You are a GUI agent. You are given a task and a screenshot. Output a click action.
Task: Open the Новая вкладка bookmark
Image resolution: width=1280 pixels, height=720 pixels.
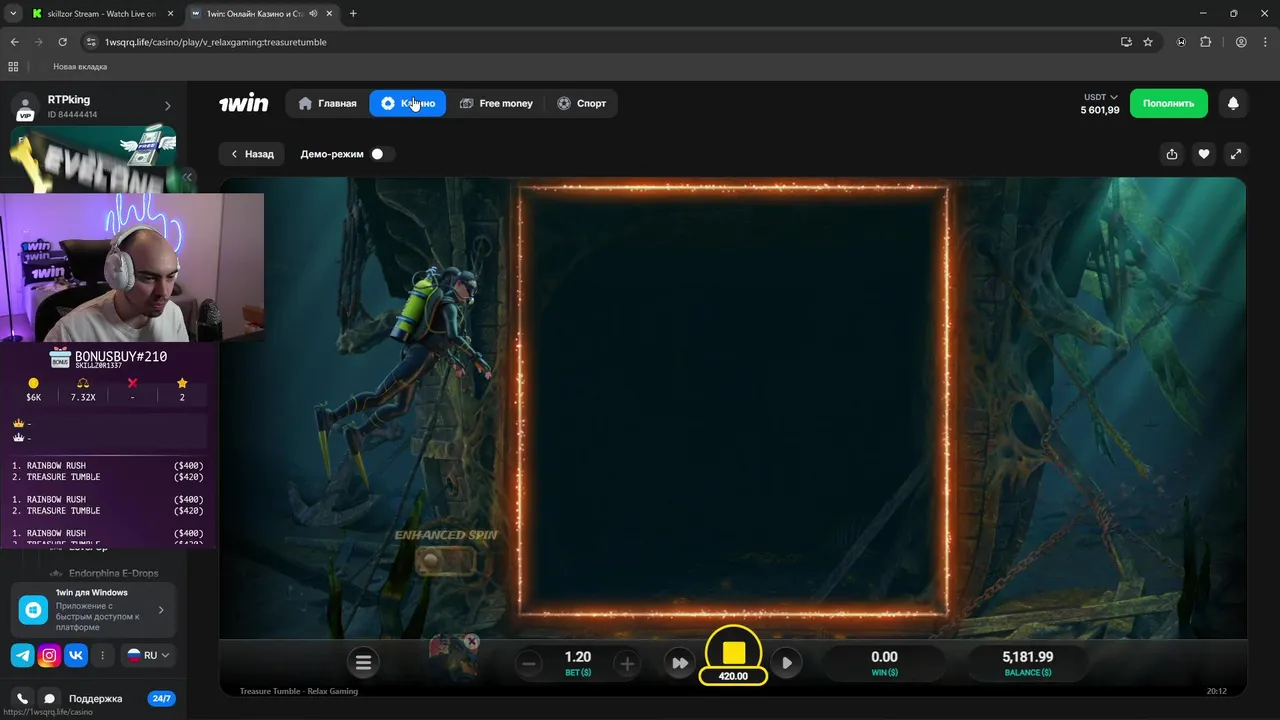click(x=80, y=67)
